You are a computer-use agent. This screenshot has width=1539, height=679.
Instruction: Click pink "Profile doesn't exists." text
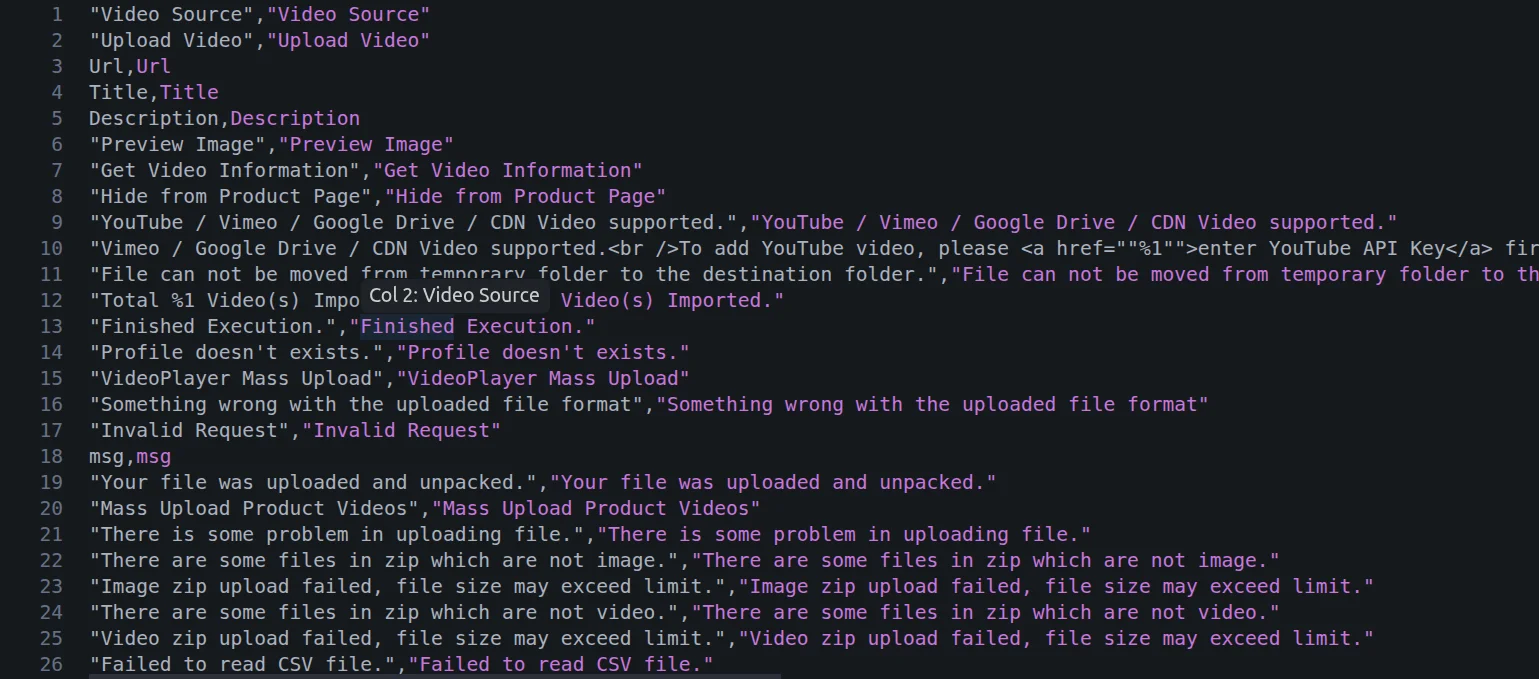coord(543,352)
